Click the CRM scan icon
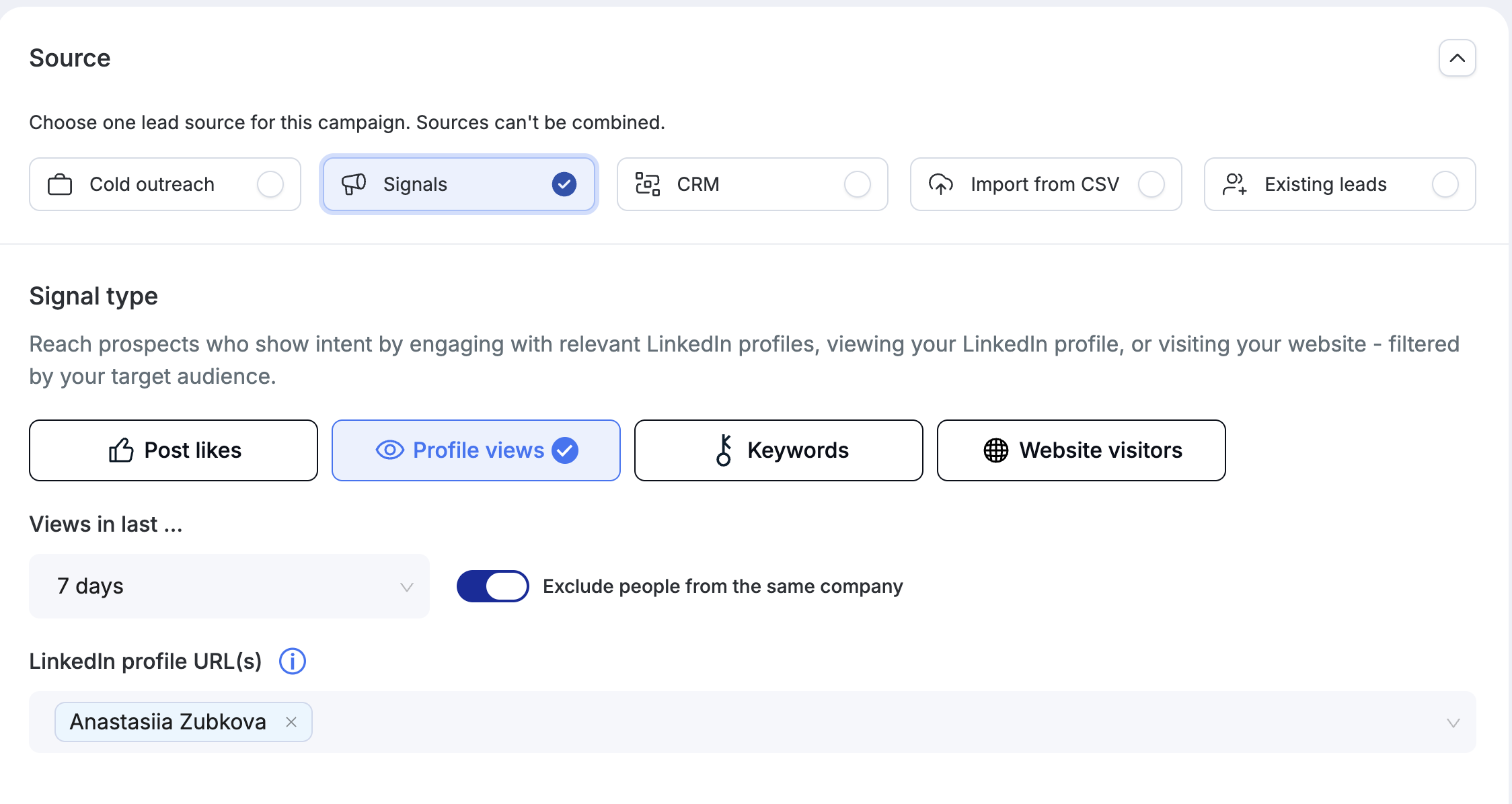Screen dimensions: 1512x804 point(648,184)
